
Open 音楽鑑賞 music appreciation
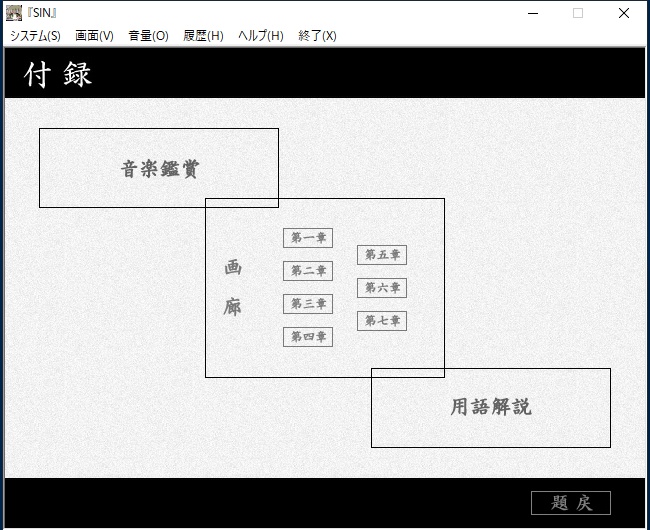(159, 168)
